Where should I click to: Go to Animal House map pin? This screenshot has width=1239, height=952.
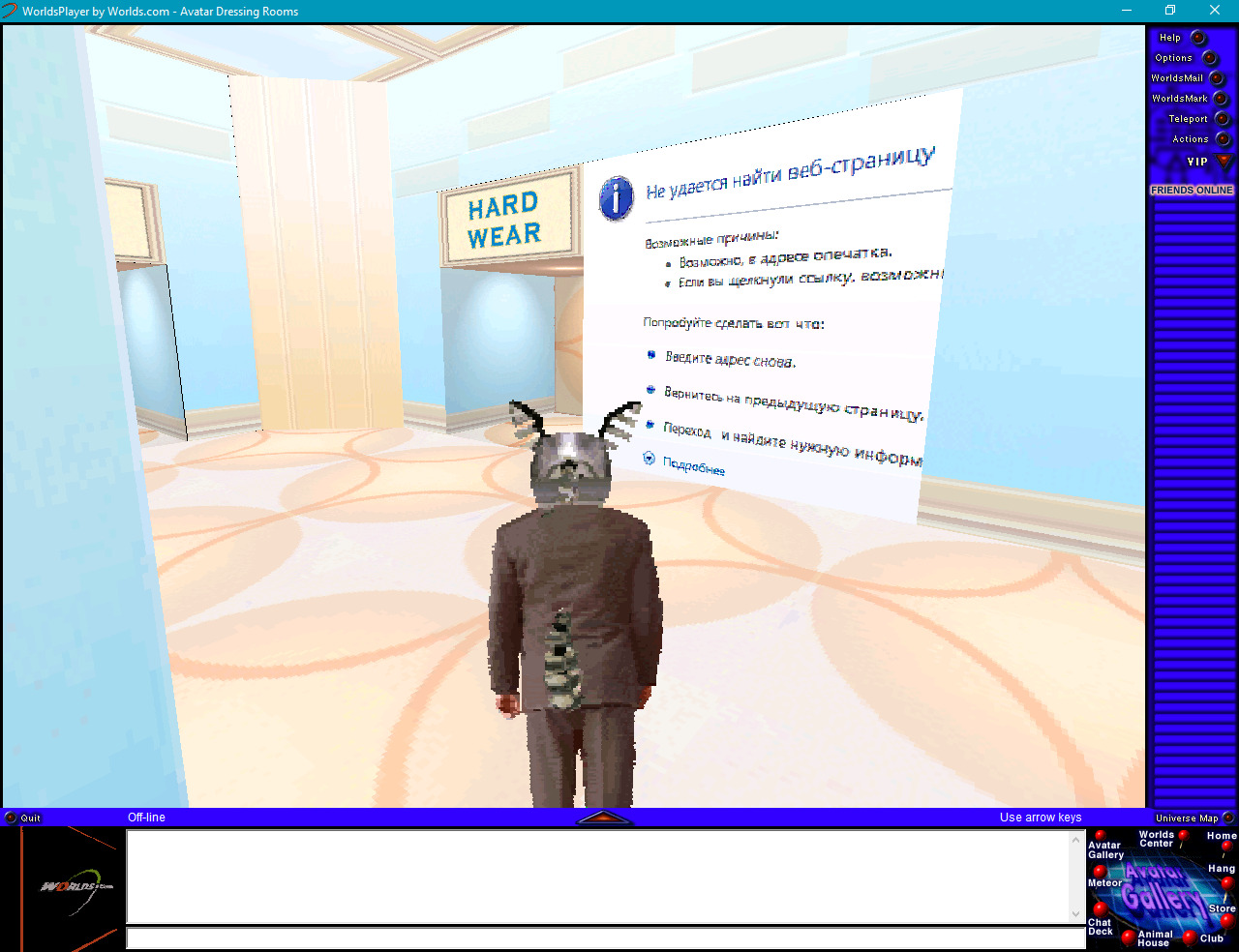pyautogui.click(x=1128, y=937)
